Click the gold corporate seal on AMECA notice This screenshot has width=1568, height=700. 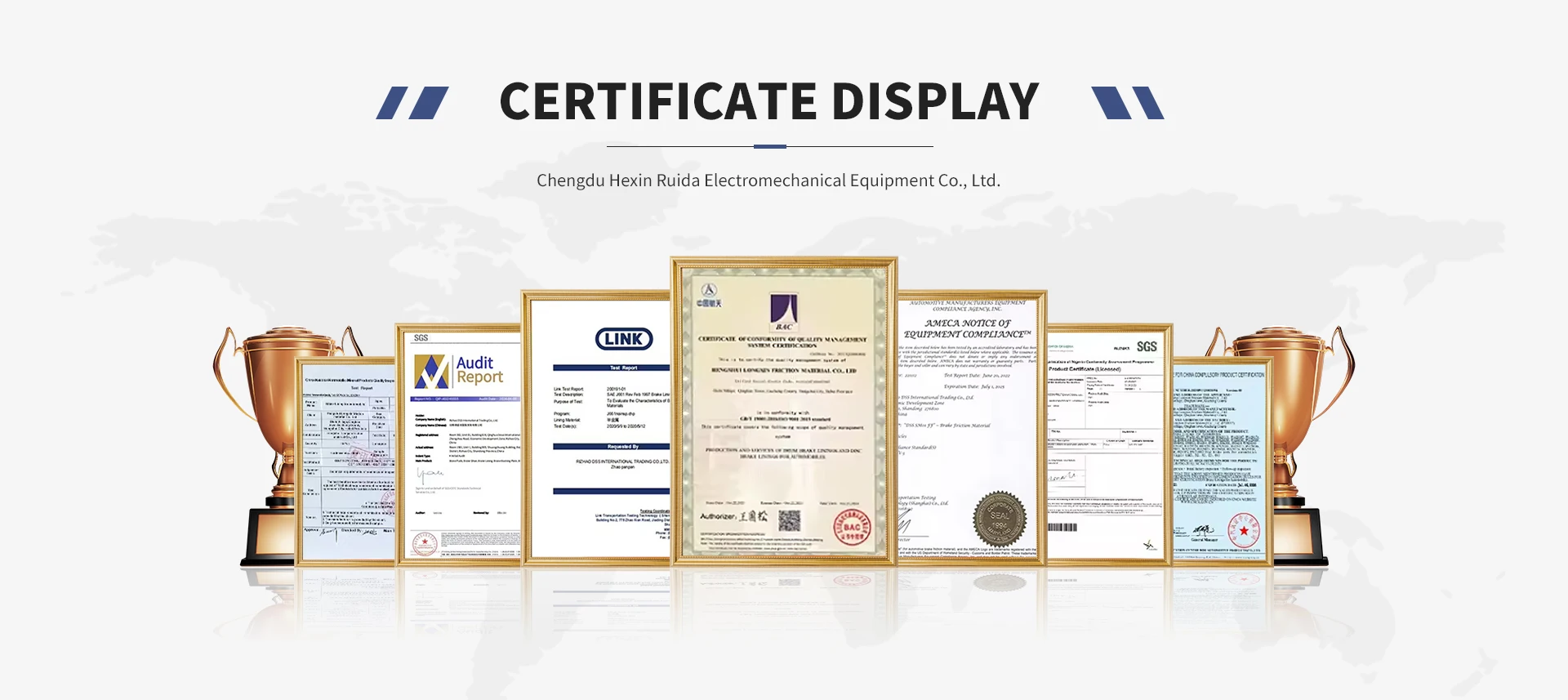coord(999,519)
